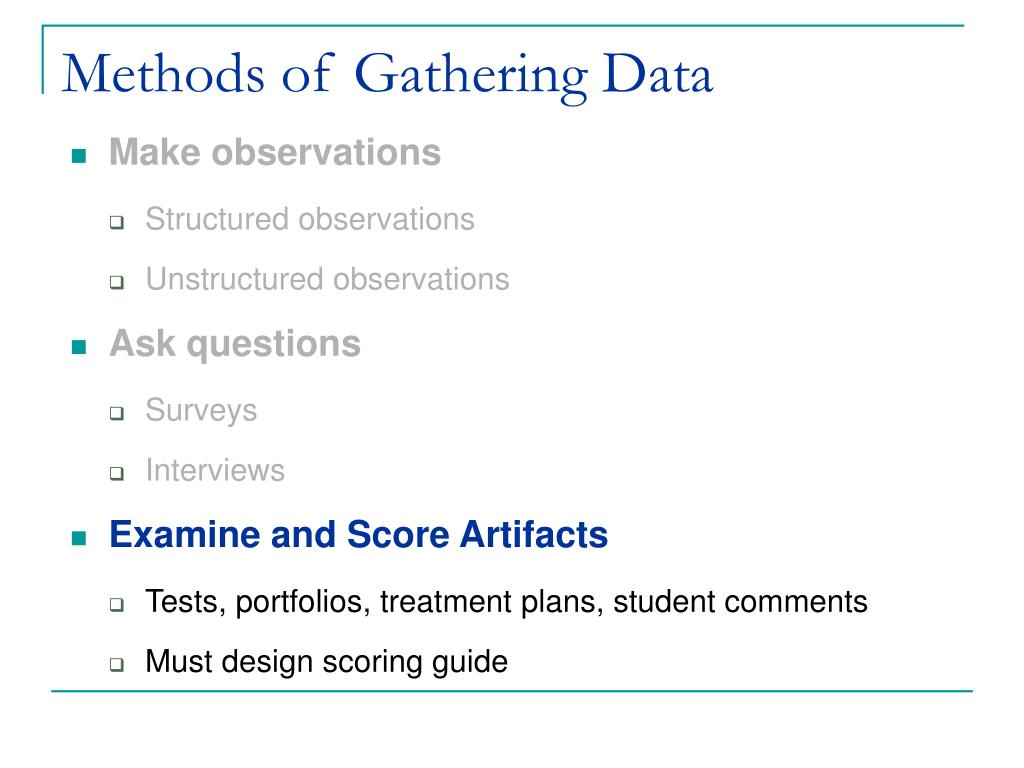Image resolution: width=1024 pixels, height=768 pixels.
Task: Click the teal square bullet beside Ask questions
Action: 79,346
